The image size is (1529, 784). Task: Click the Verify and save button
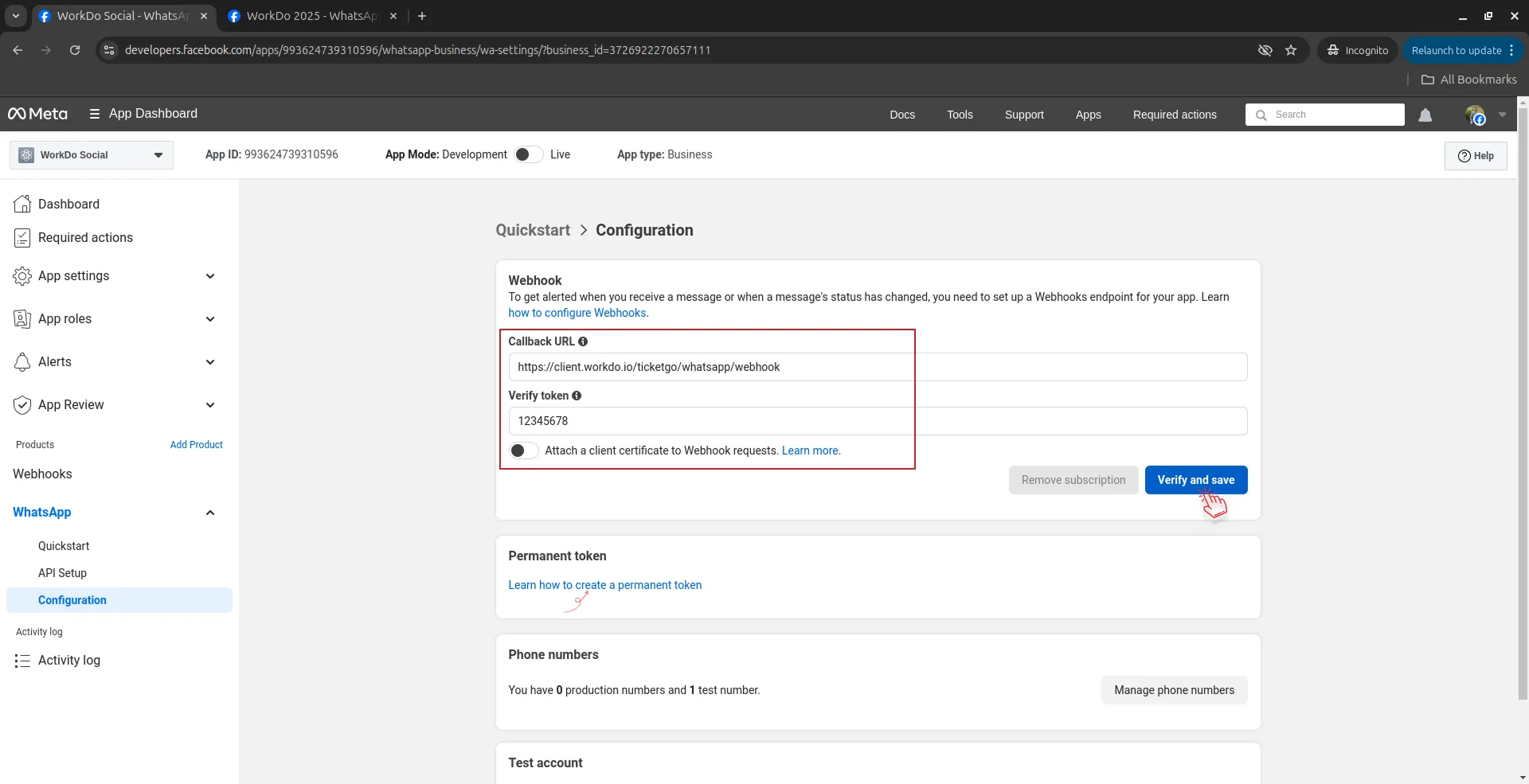coord(1195,480)
